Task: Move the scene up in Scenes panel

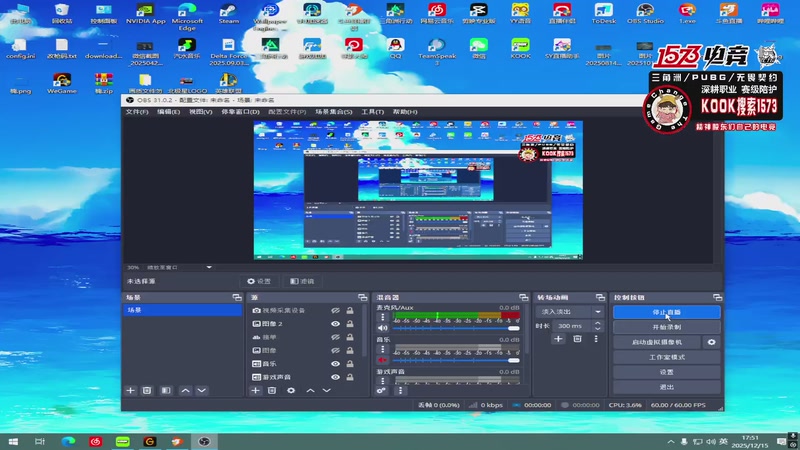Action: click(185, 390)
